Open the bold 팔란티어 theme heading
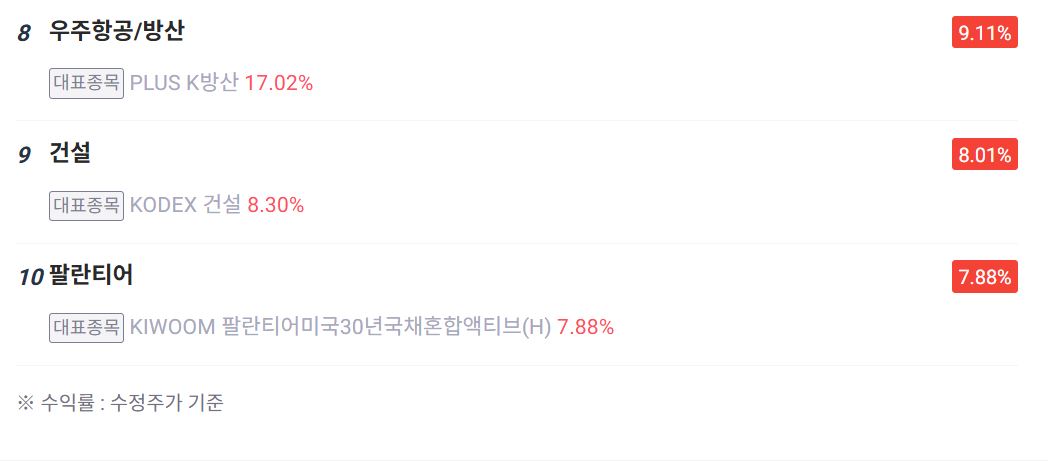This screenshot has height=461, width=1059. tap(91, 275)
